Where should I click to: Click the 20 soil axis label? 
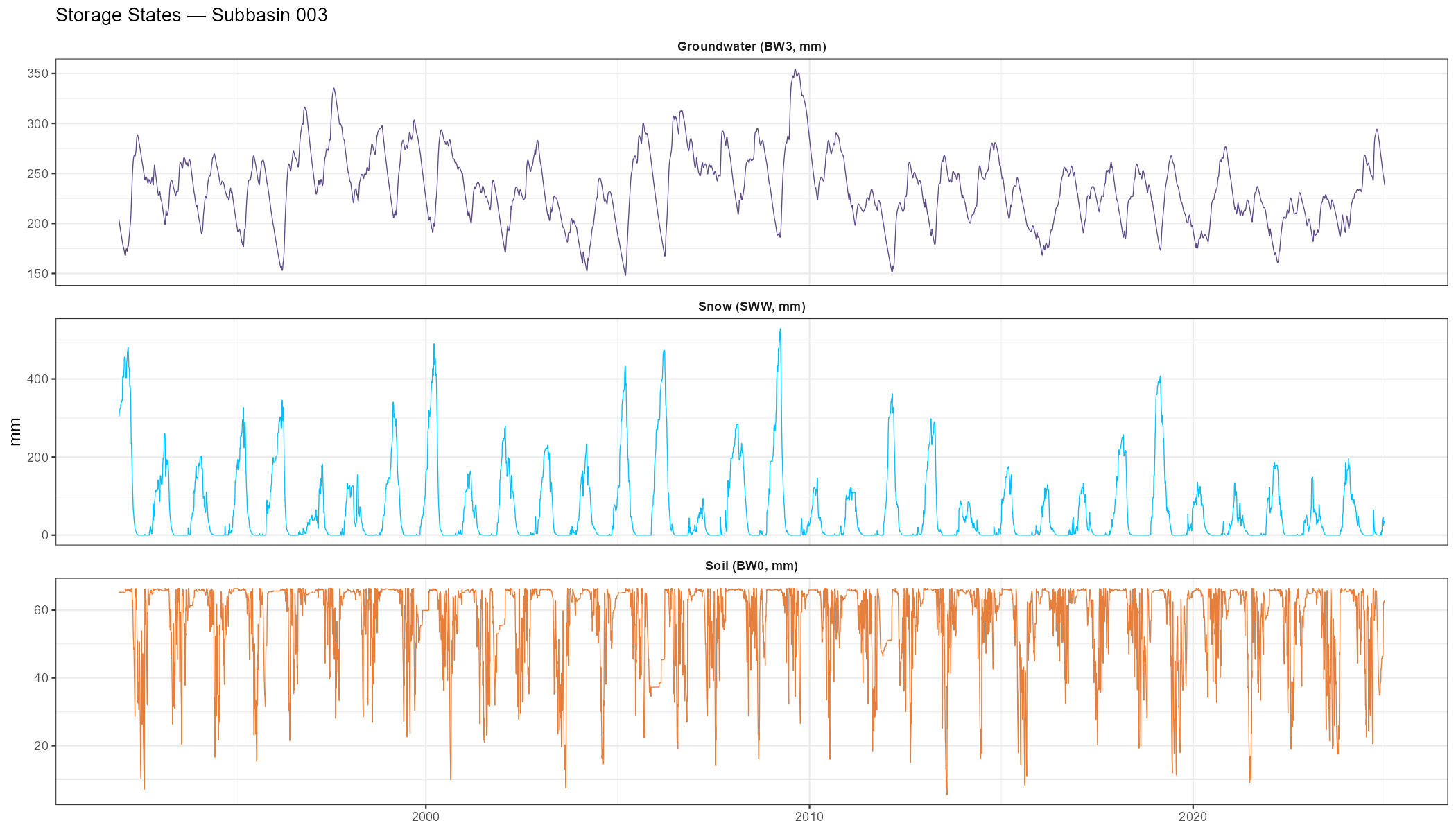coord(42,746)
